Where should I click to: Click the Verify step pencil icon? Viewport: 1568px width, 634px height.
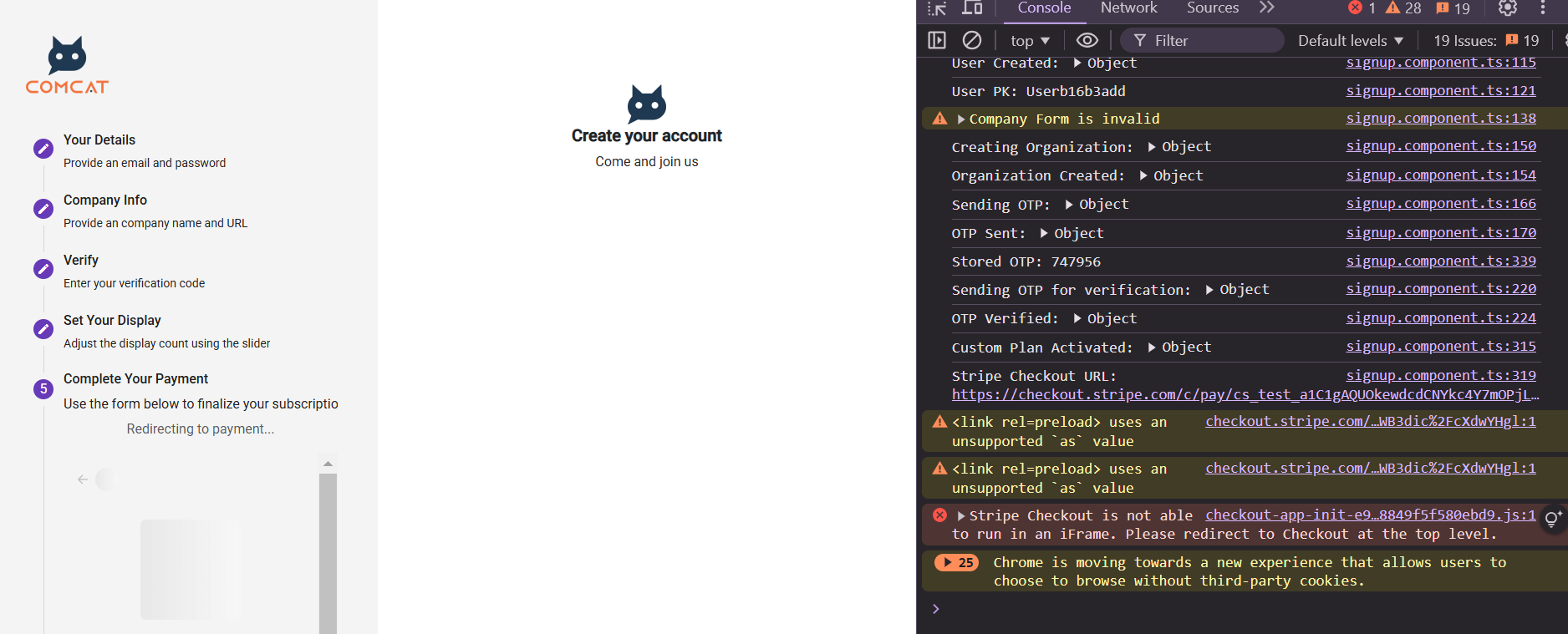pyautogui.click(x=43, y=269)
